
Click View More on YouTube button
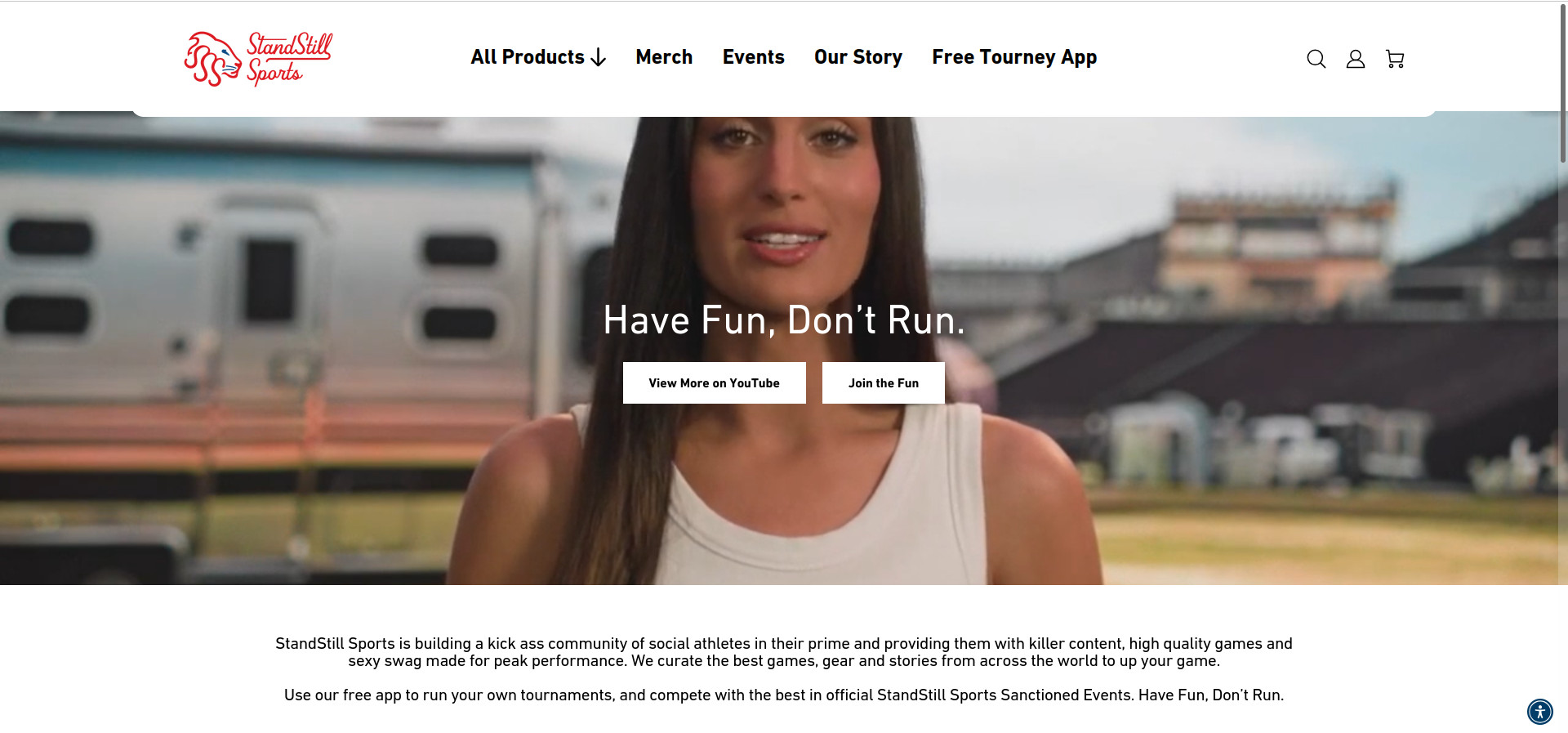(x=715, y=382)
